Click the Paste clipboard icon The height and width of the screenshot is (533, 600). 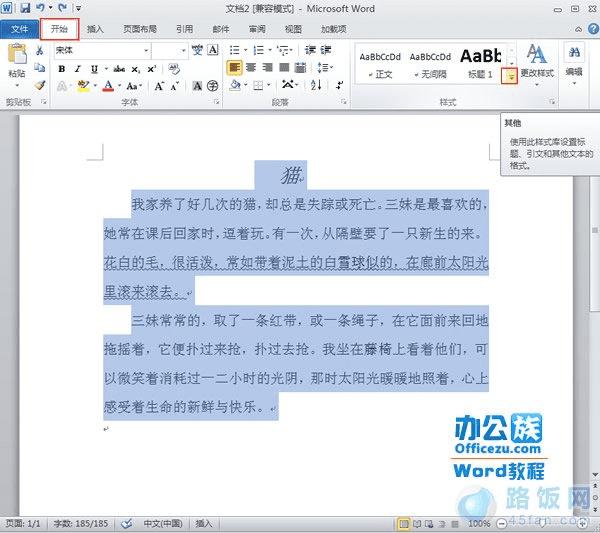pyautogui.click(x=17, y=54)
